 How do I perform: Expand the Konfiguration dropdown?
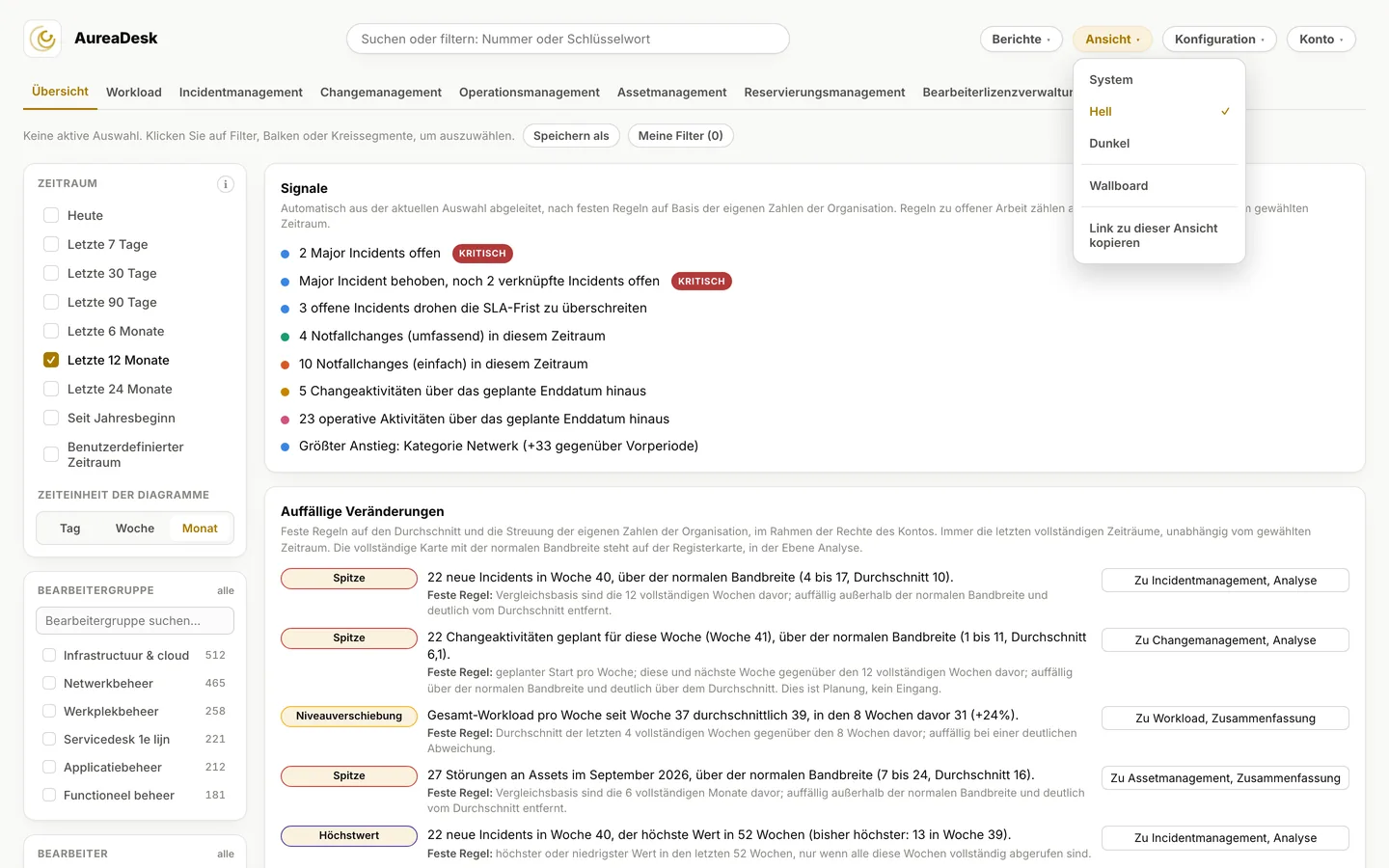point(1219,40)
